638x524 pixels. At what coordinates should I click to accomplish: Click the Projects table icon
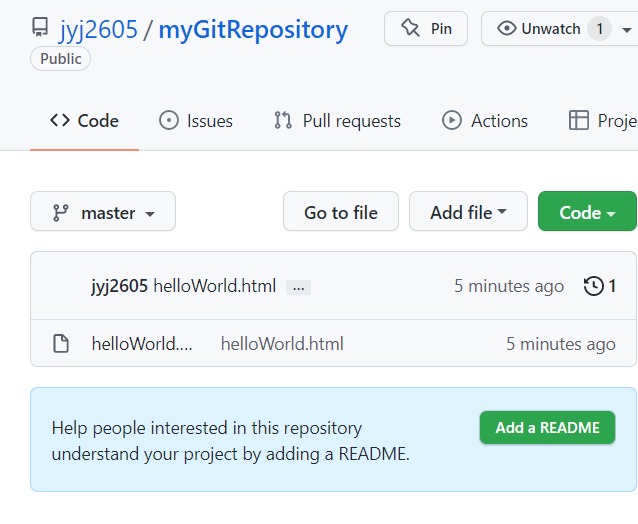tap(579, 120)
